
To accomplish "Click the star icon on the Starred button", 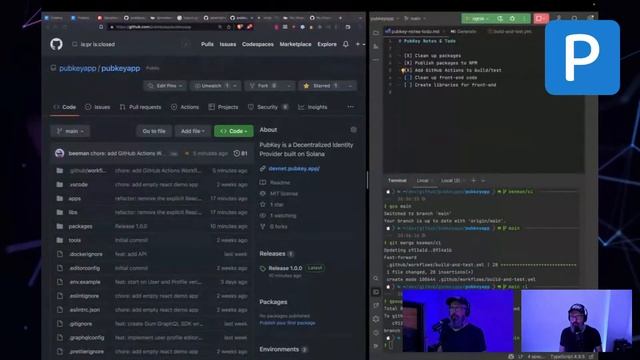I will [x=307, y=86].
